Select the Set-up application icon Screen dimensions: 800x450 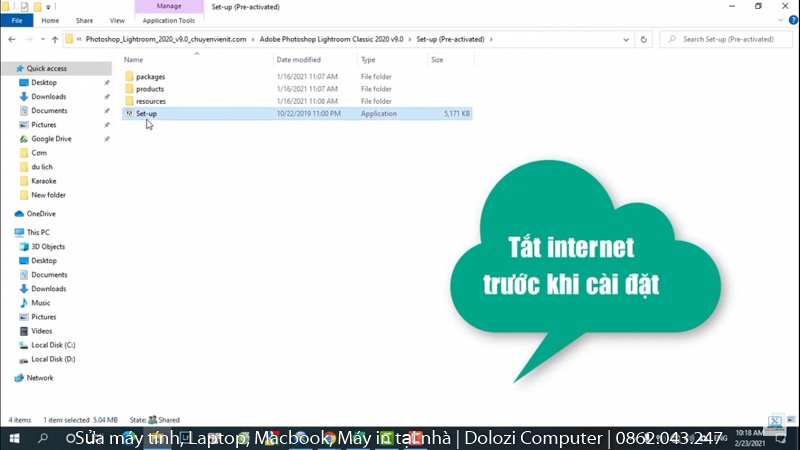129,113
